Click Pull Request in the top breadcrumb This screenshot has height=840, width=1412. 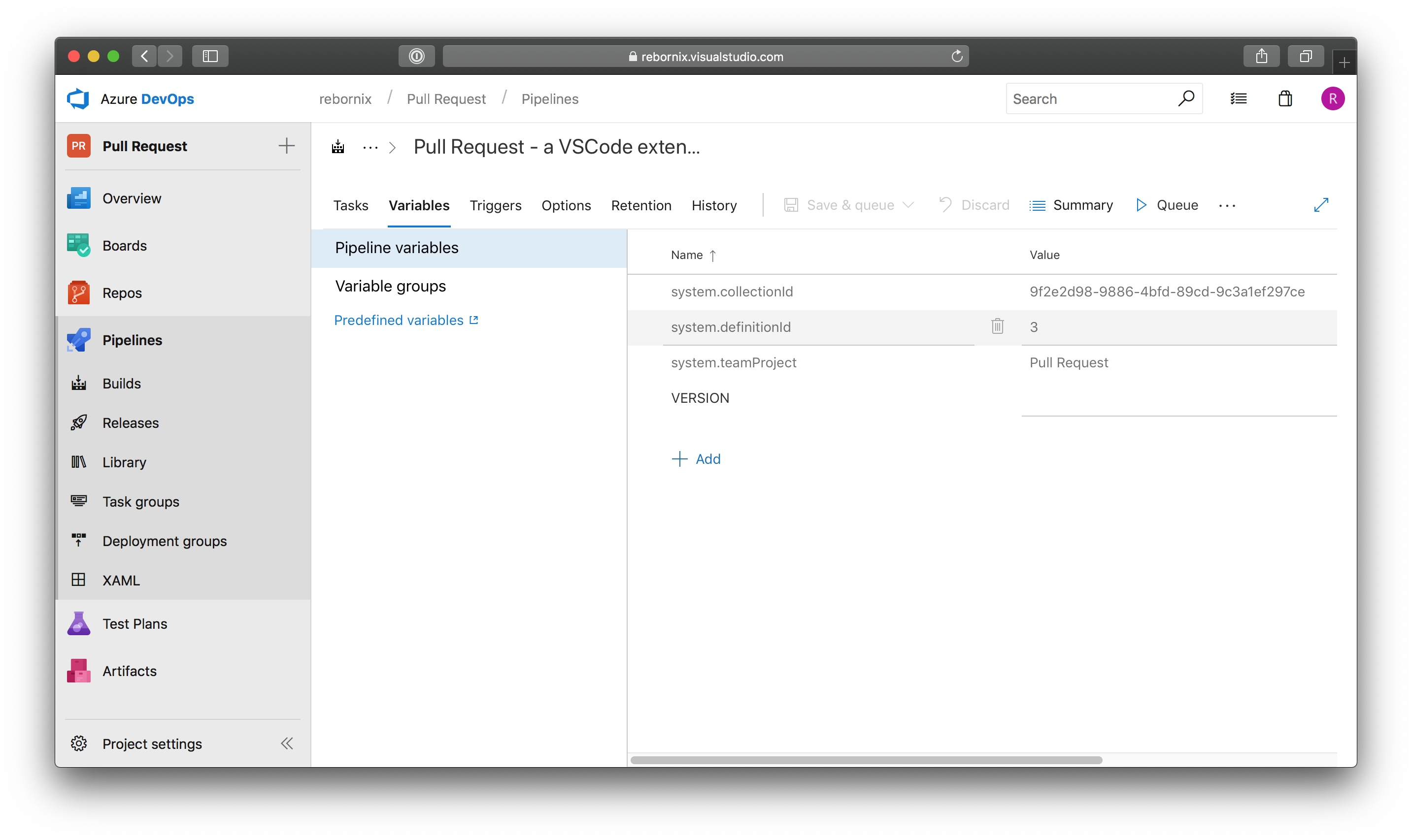(x=446, y=99)
